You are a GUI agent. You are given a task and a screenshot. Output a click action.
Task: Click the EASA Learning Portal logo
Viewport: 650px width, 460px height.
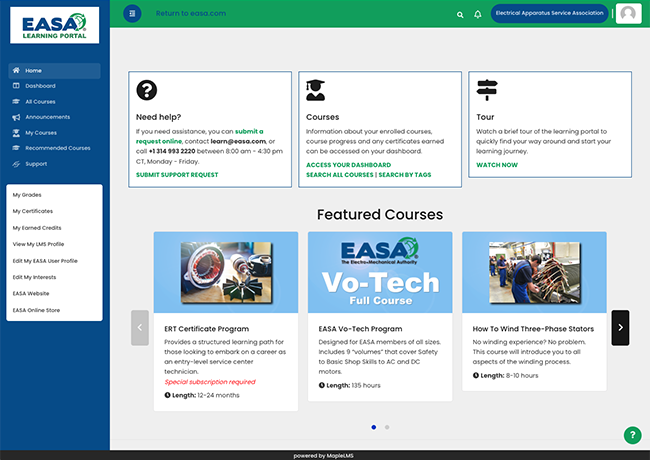54,25
